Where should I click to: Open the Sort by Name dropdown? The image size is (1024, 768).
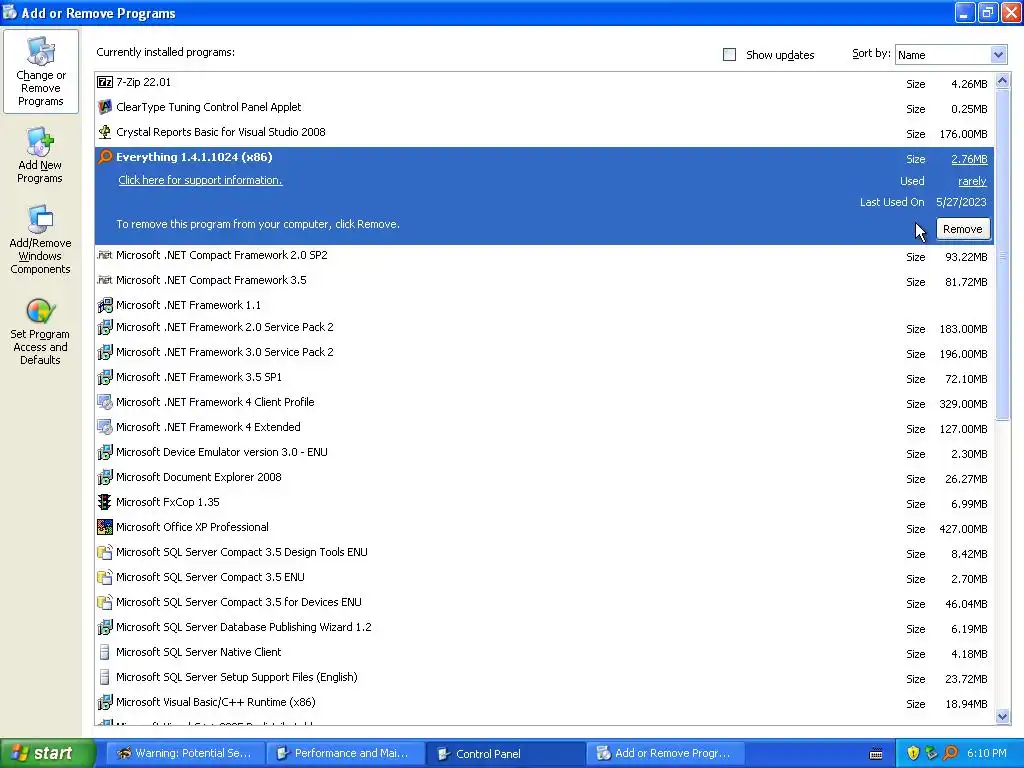tap(950, 55)
